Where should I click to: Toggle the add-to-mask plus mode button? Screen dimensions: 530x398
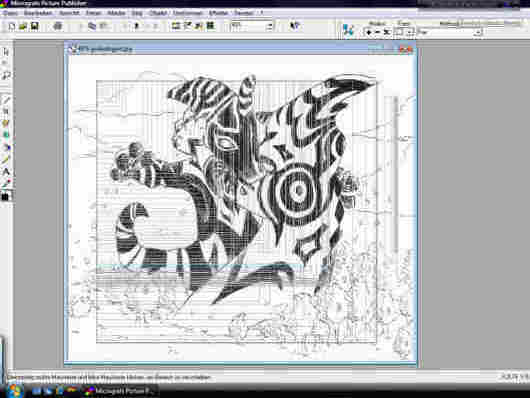point(368,32)
